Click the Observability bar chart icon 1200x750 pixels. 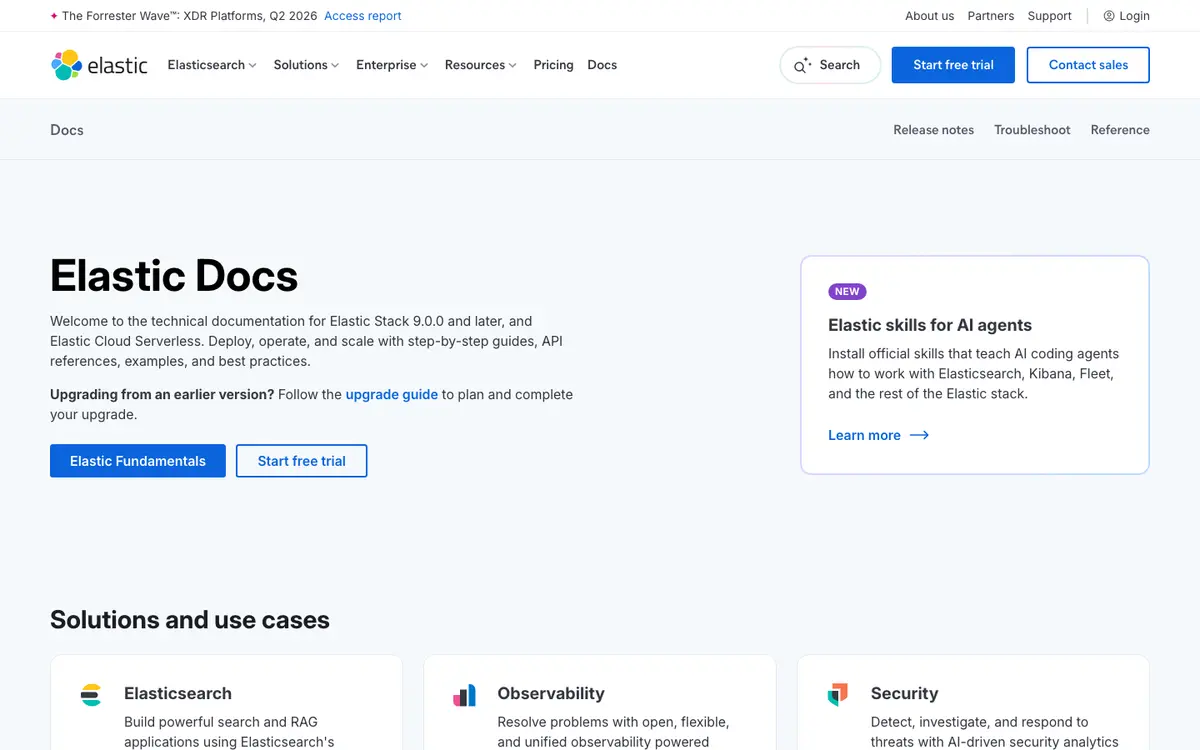(464, 695)
